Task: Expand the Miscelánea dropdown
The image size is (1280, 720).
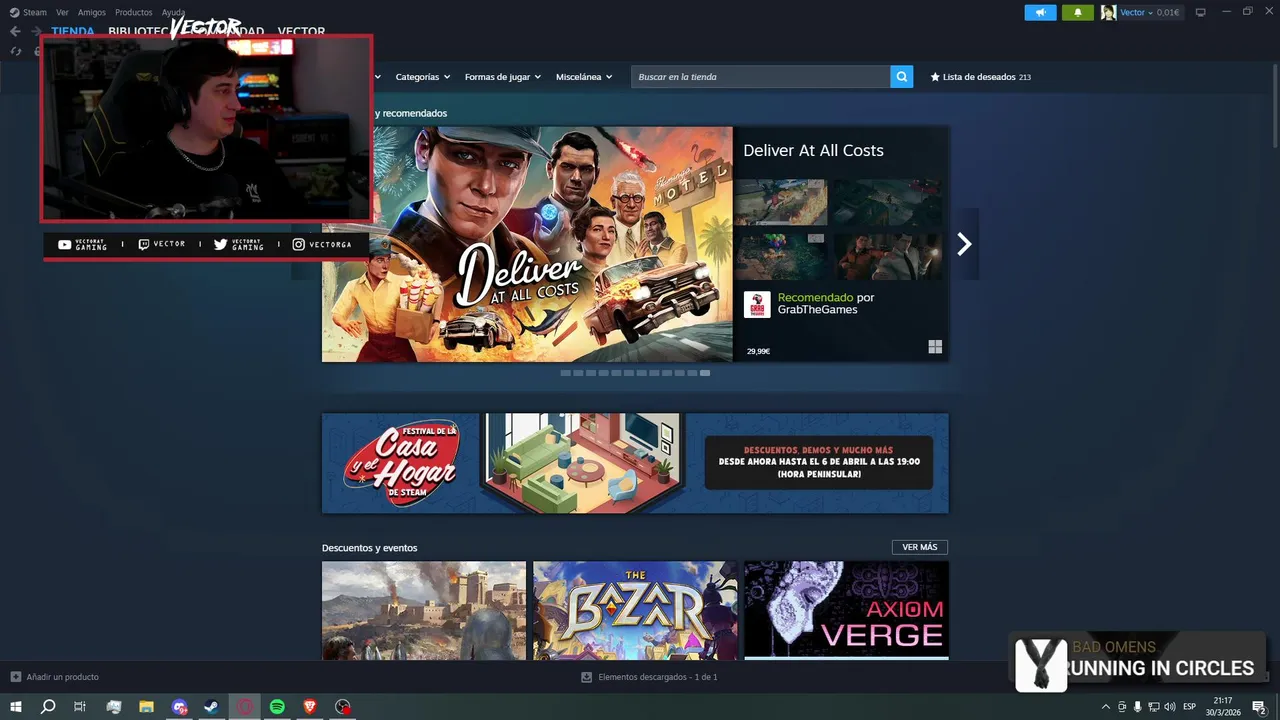Action: (x=584, y=77)
